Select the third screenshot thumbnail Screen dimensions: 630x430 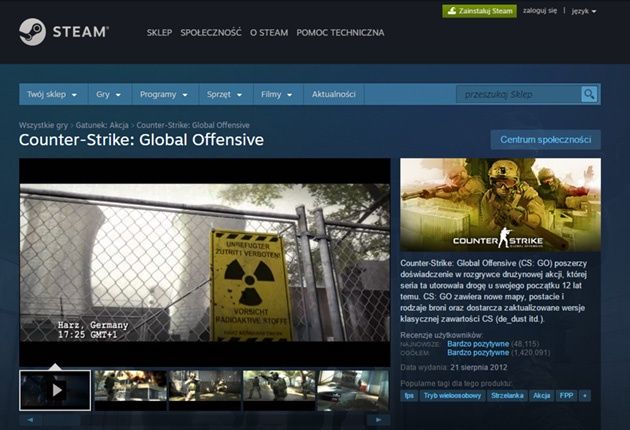point(205,390)
